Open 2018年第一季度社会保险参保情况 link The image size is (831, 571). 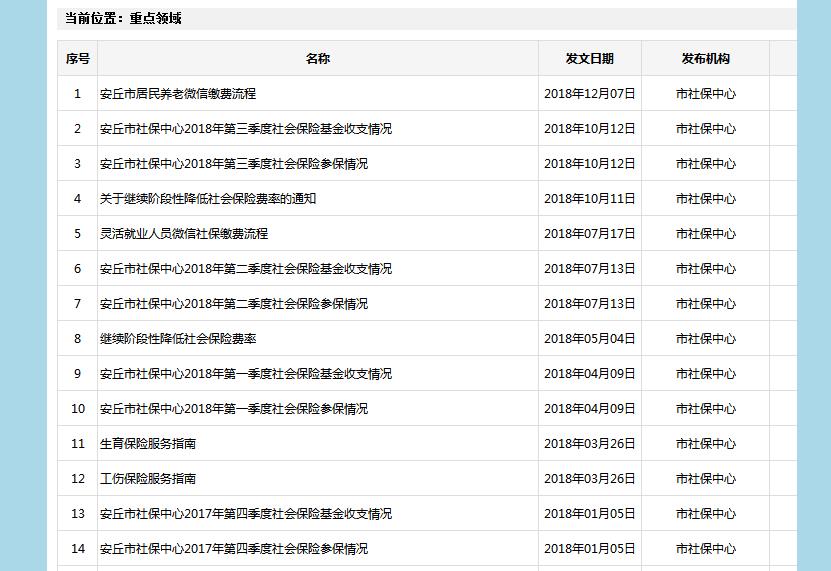(x=234, y=409)
